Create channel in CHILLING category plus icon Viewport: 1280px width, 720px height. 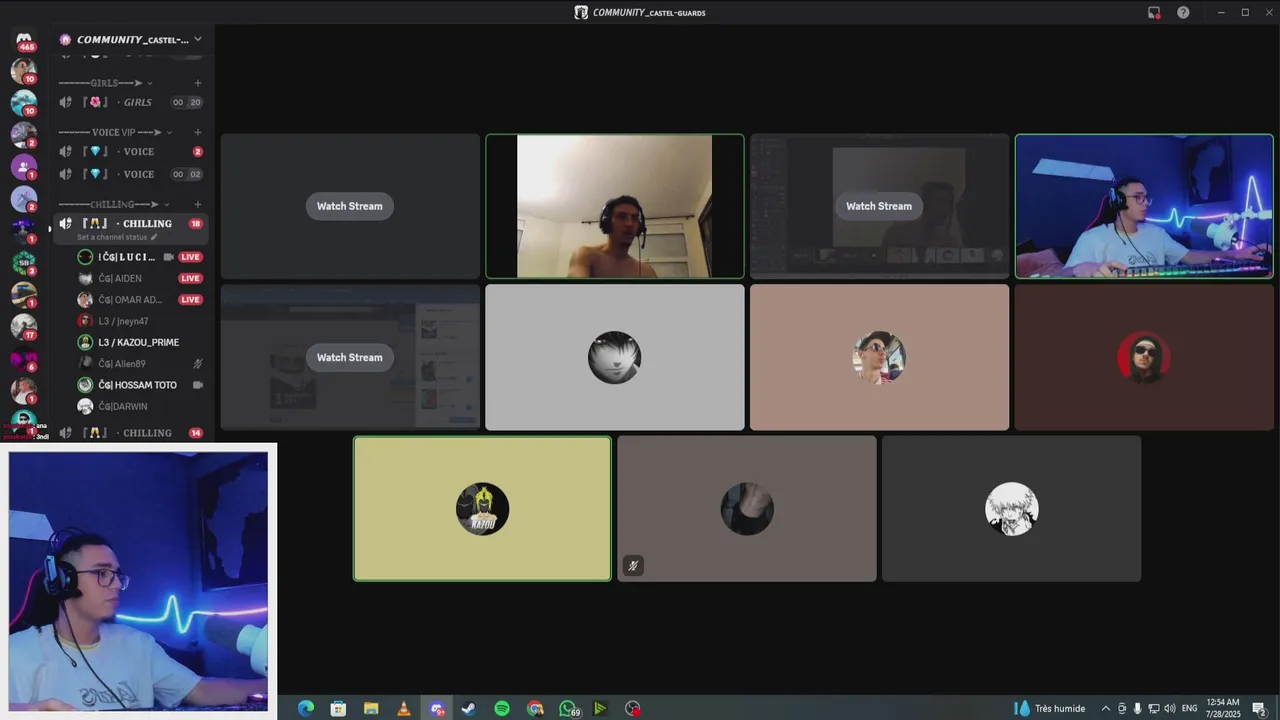click(x=198, y=204)
